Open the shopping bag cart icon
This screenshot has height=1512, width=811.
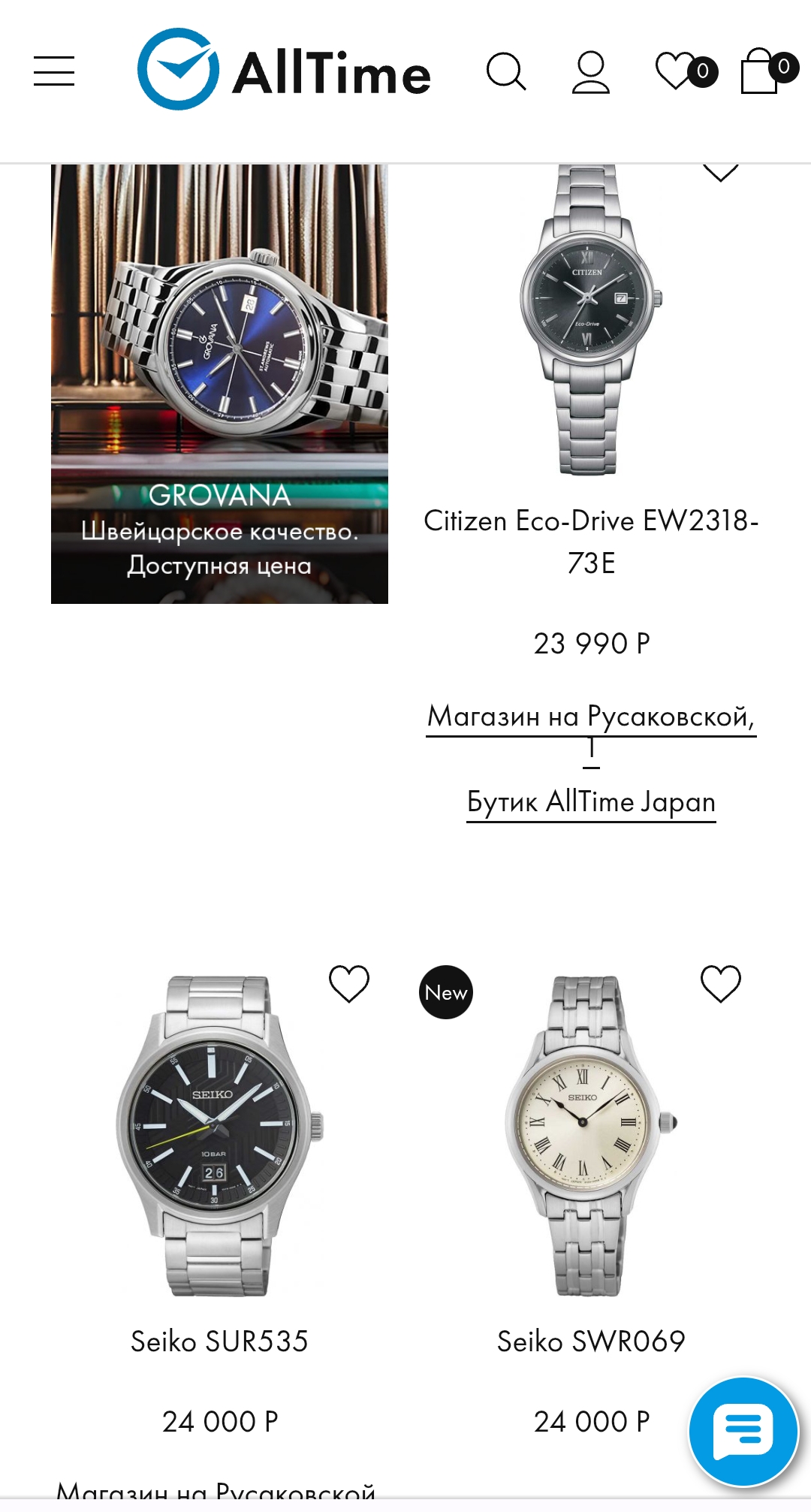769,71
